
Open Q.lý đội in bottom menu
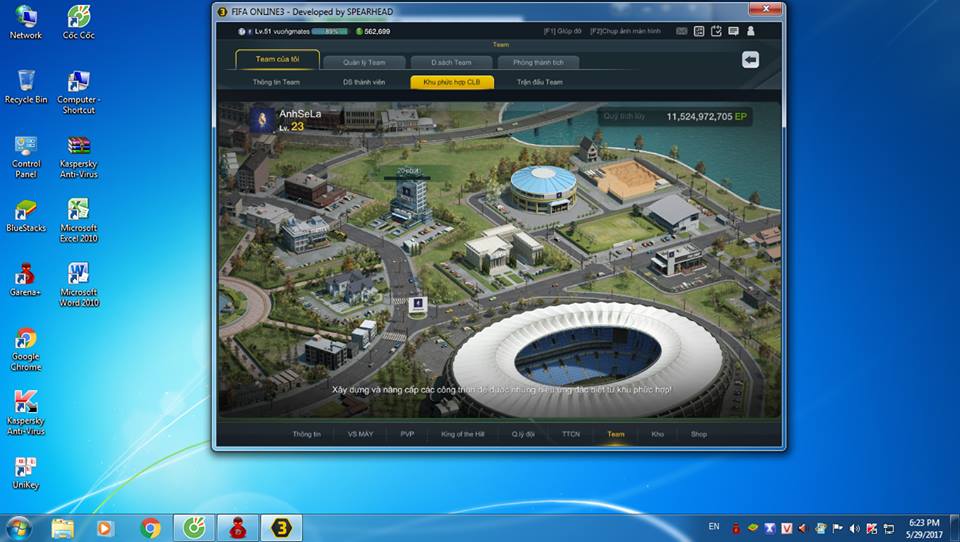pos(523,434)
